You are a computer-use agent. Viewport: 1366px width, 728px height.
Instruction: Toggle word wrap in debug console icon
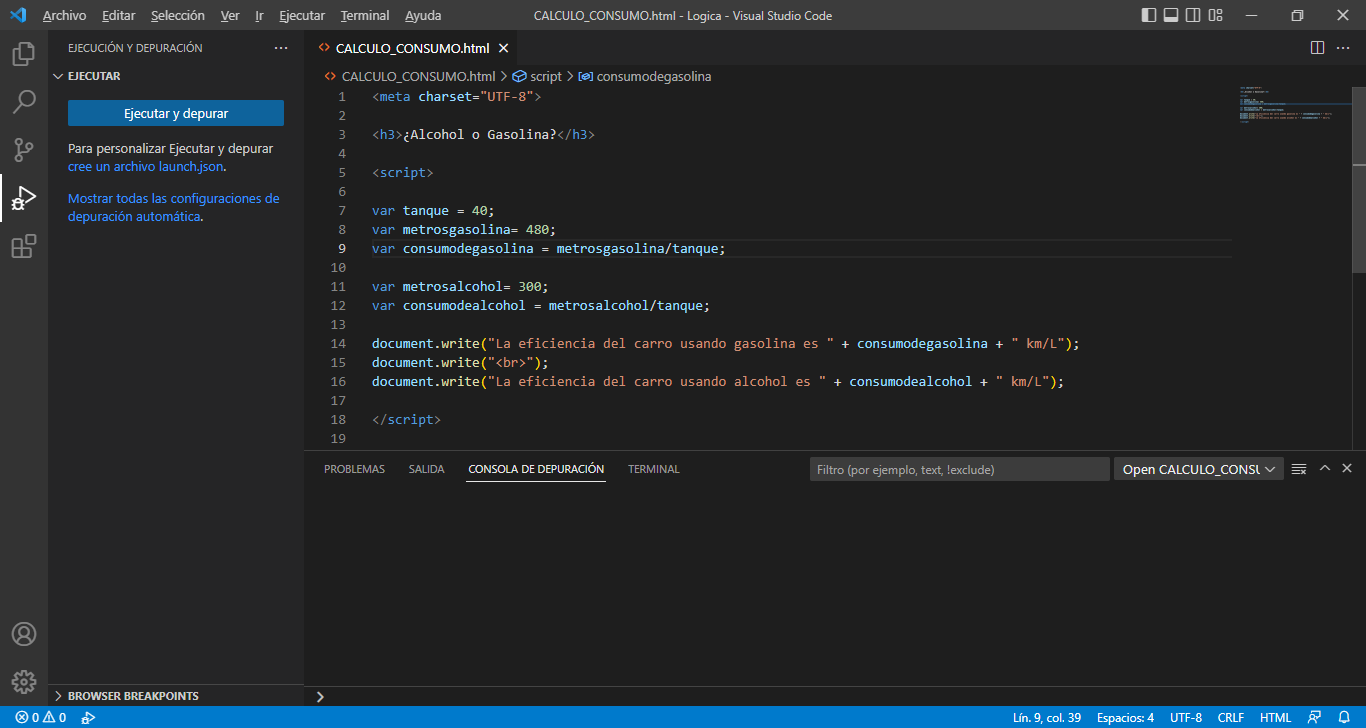pyautogui.click(x=1299, y=469)
